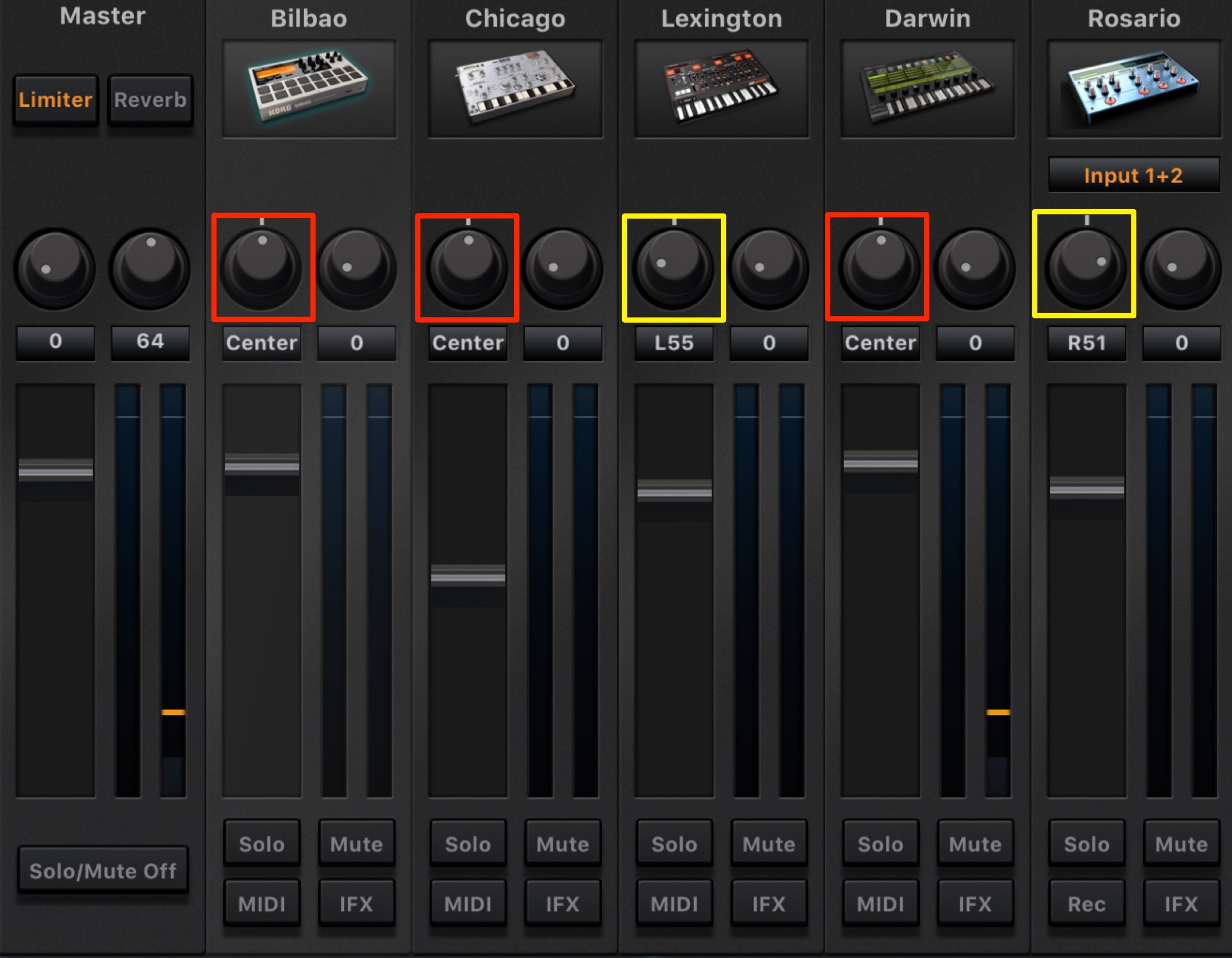Viewport: 1232px width, 958px height.
Task: Open MIDI settings for Bilbao
Action: point(262,904)
